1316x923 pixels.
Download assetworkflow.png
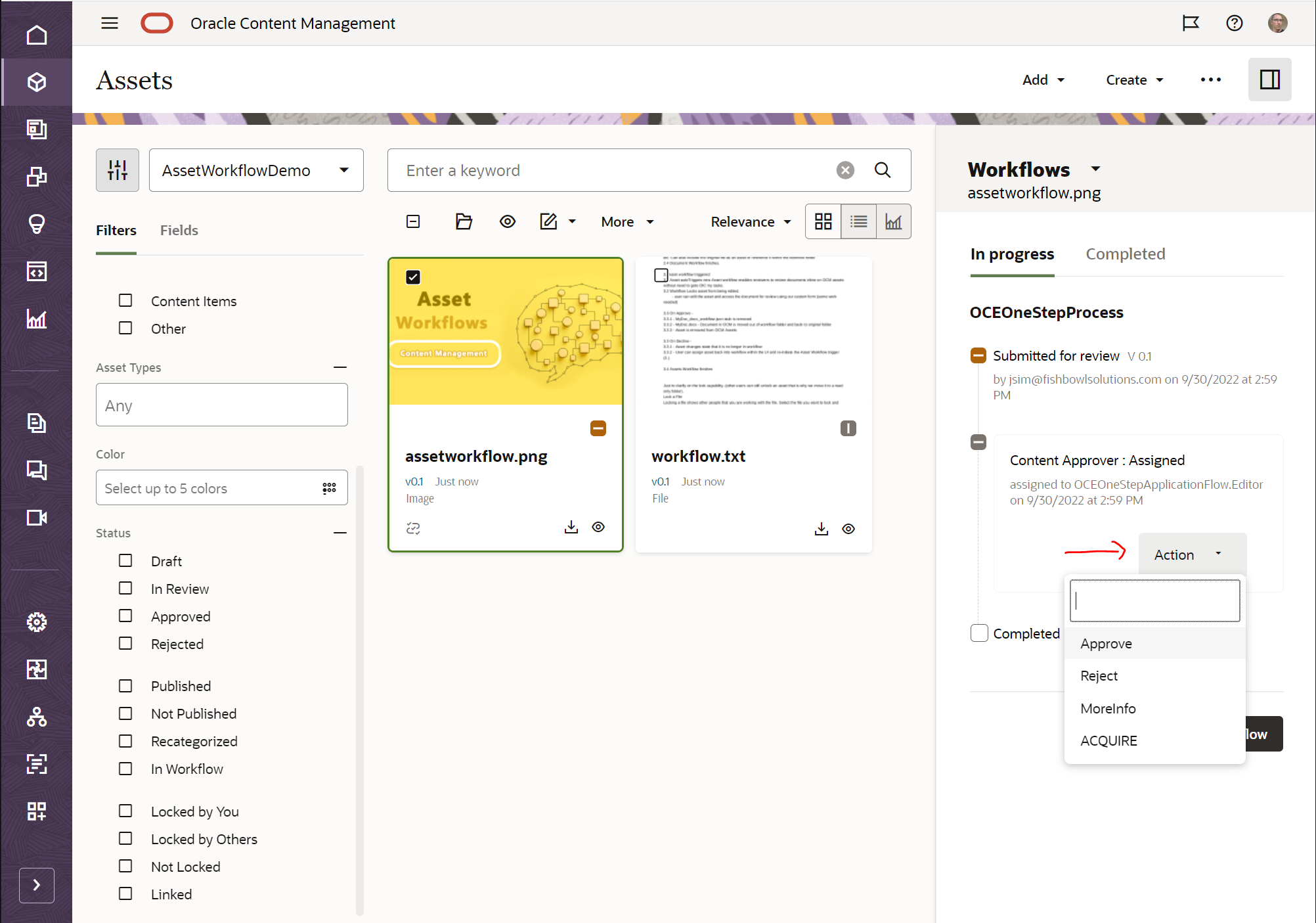click(x=571, y=527)
